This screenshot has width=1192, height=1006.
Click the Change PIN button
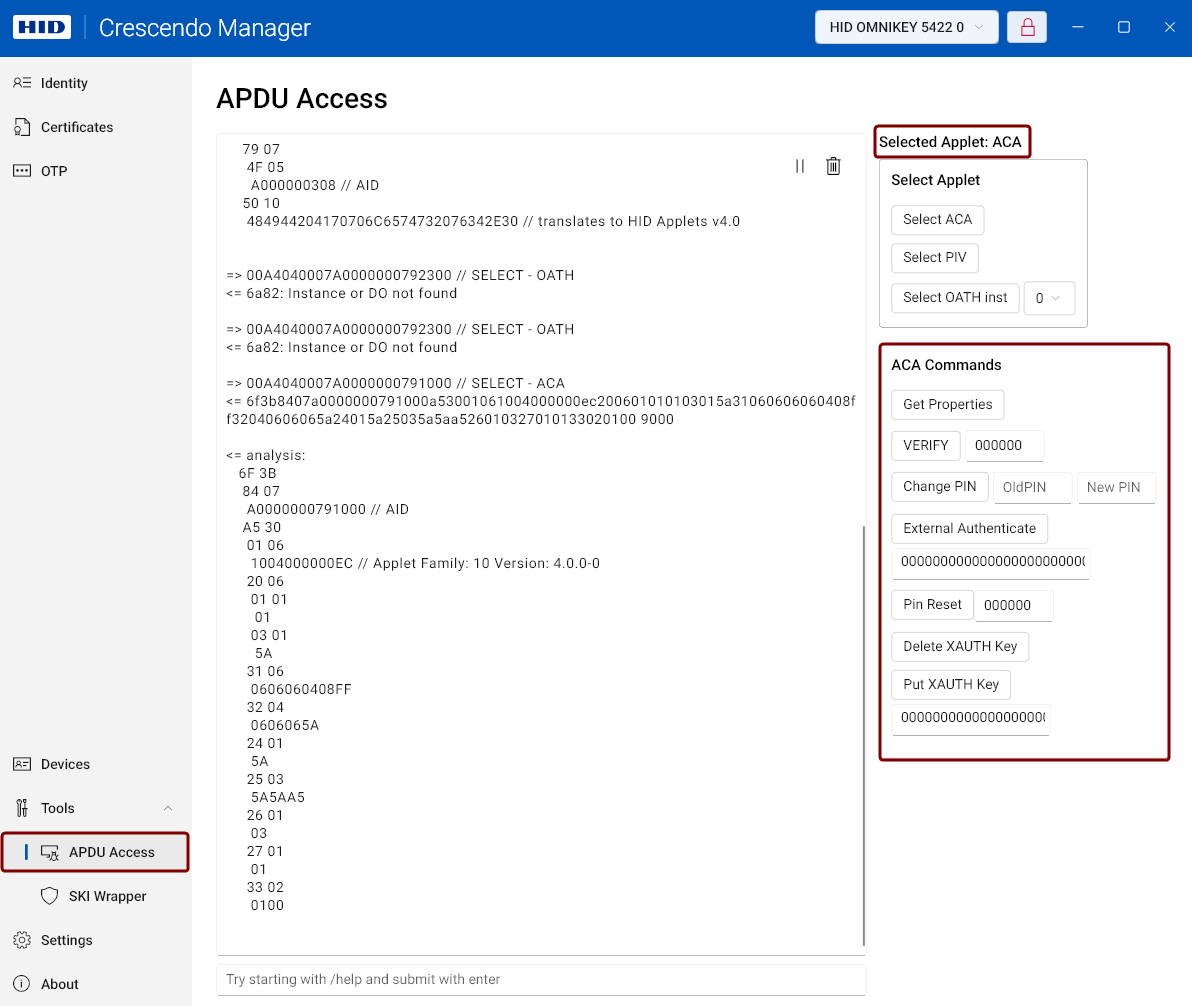(x=940, y=487)
